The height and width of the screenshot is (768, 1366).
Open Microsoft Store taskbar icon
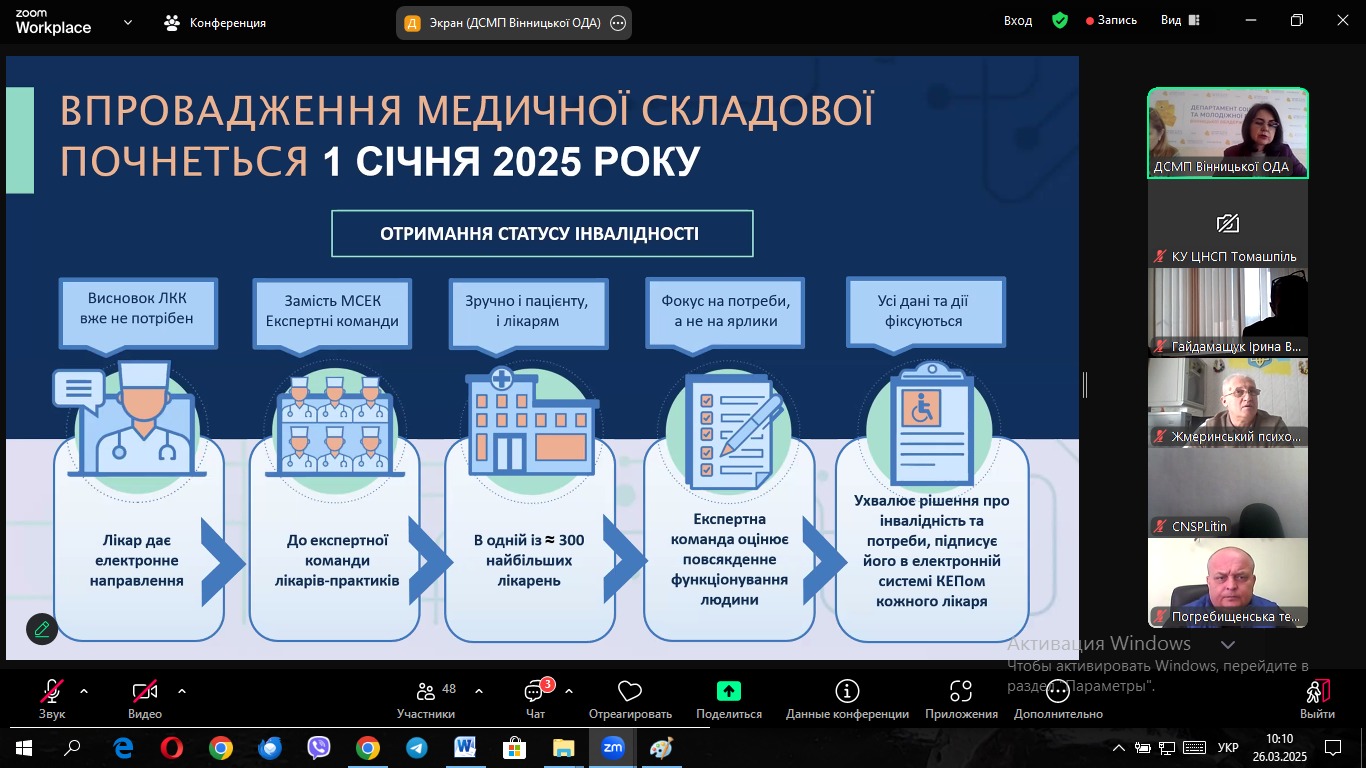(x=515, y=747)
